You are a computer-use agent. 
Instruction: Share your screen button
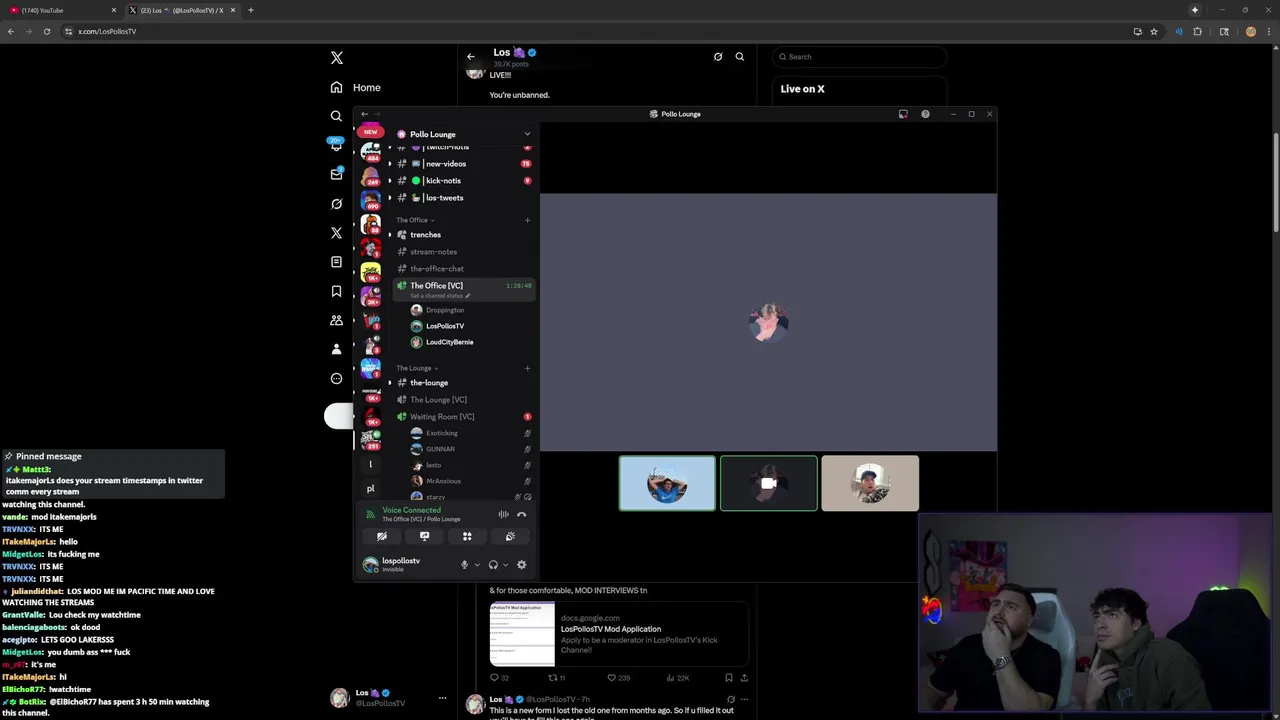(x=425, y=537)
